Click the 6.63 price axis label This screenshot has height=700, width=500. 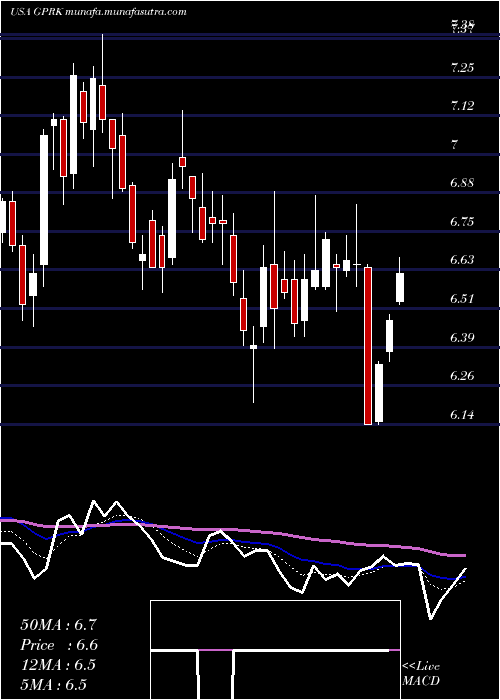[x=462, y=259]
